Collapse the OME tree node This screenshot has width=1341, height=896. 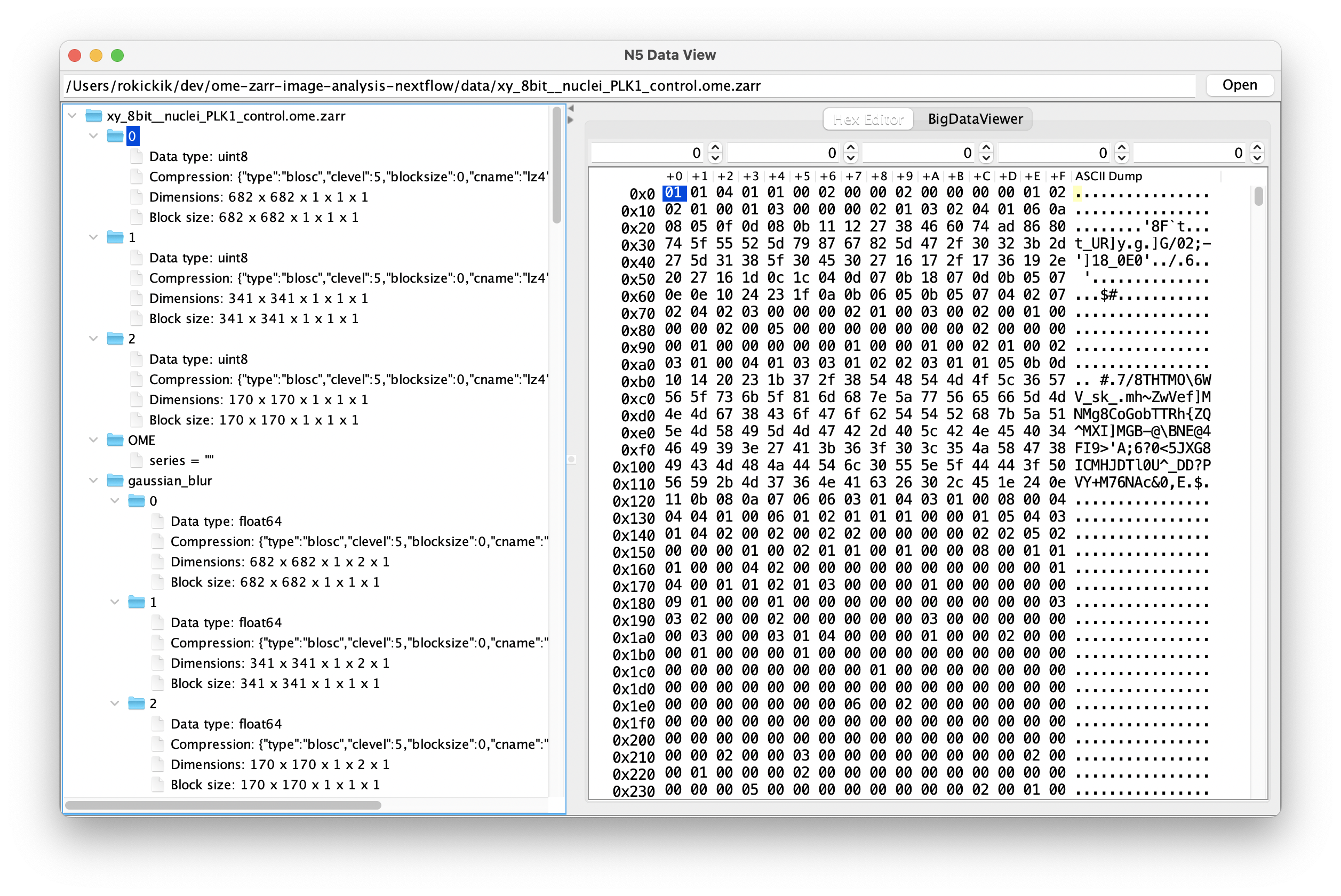tap(94, 440)
